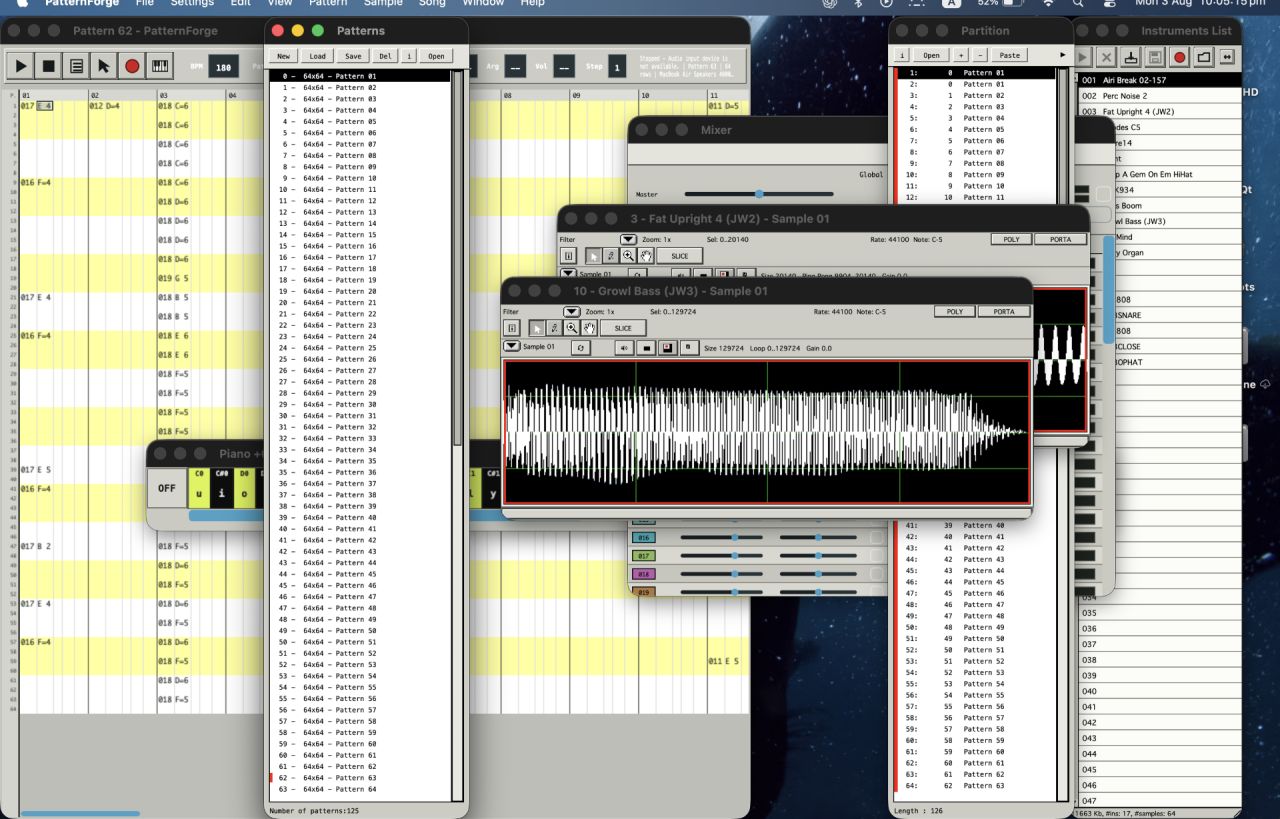Click the open folder icon in Instruments List
Viewport: 1280px width, 819px height.
point(1203,57)
